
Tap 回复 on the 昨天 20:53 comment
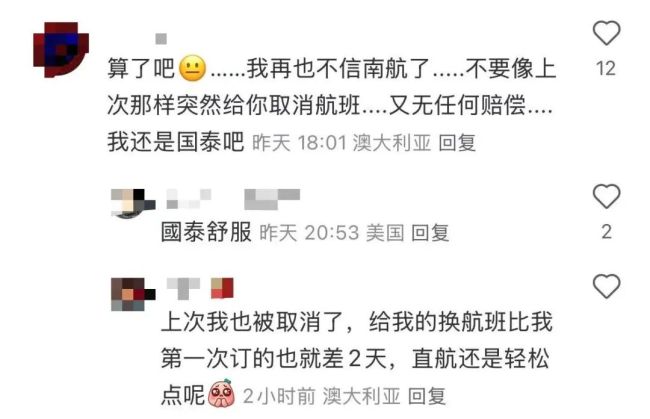coord(430,233)
